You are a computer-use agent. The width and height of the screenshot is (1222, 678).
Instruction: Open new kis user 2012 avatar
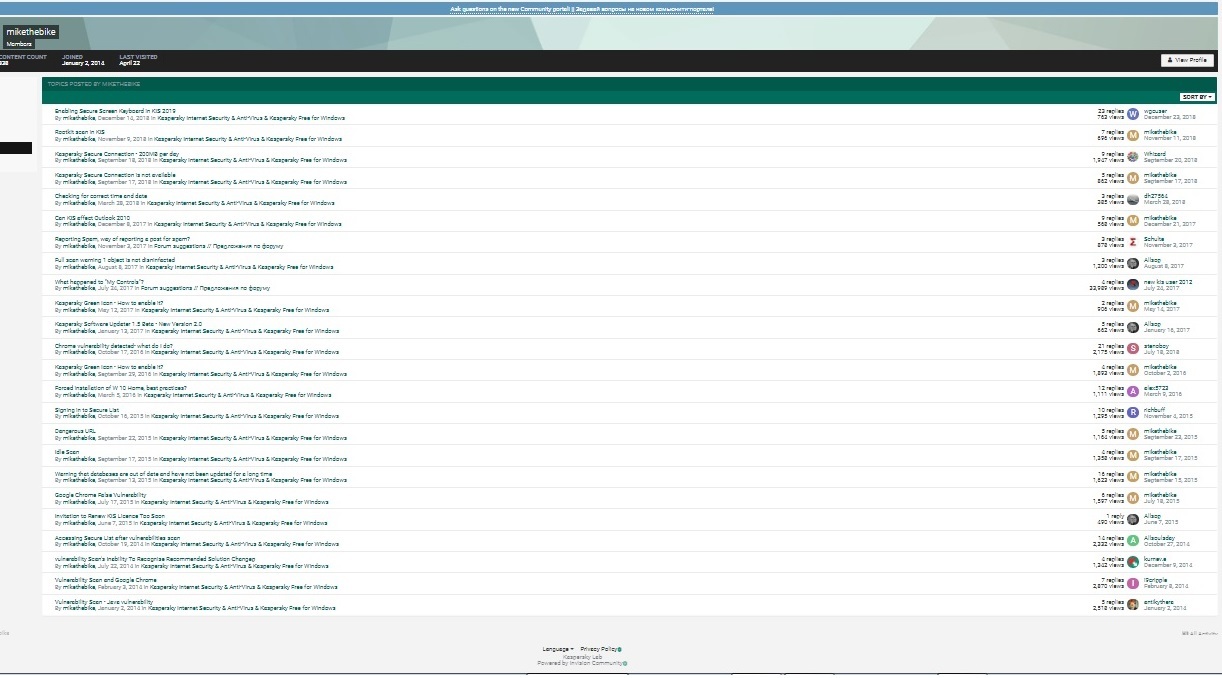(x=1133, y=285)
